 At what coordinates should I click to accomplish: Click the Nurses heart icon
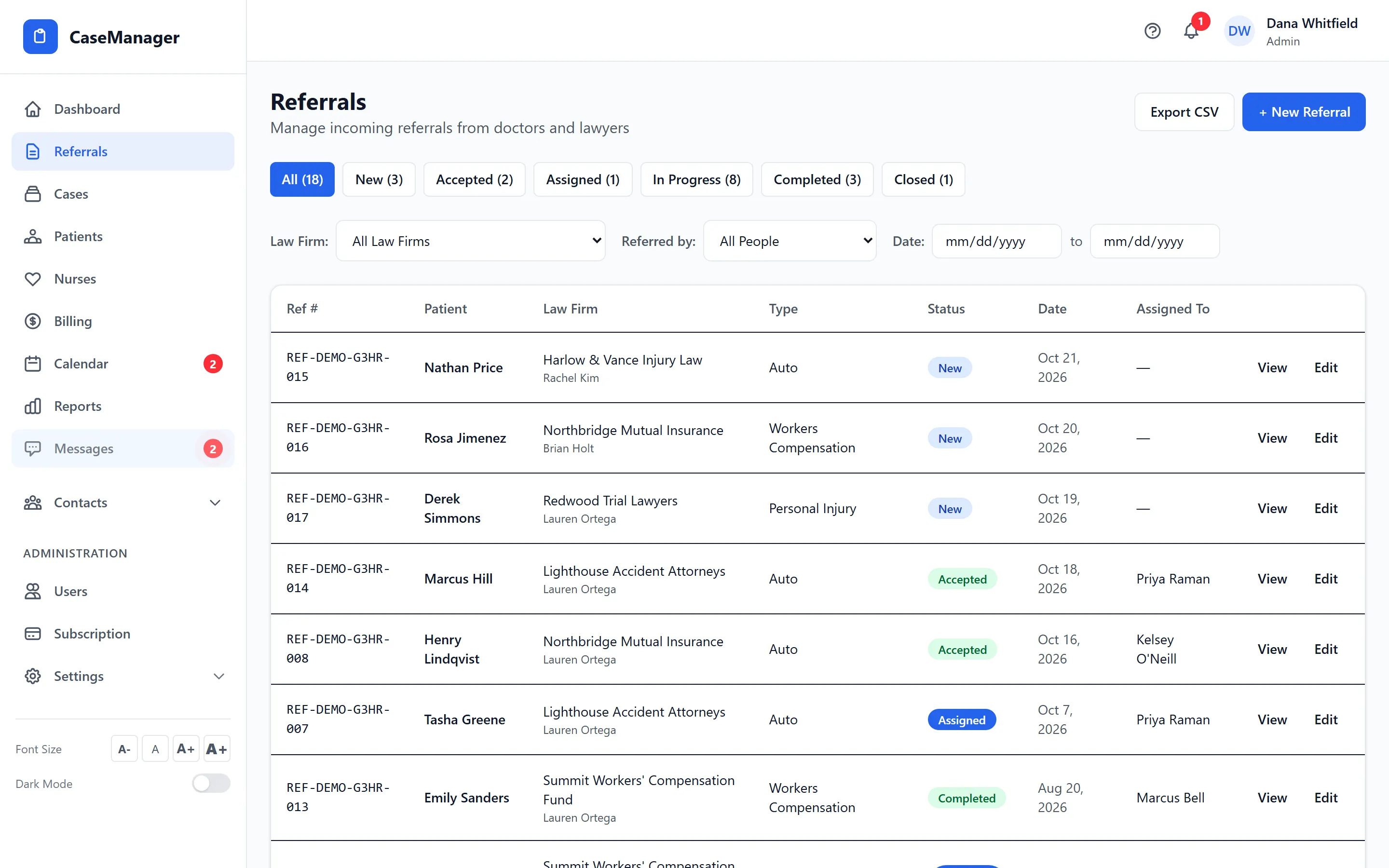(x=33, y=279)
